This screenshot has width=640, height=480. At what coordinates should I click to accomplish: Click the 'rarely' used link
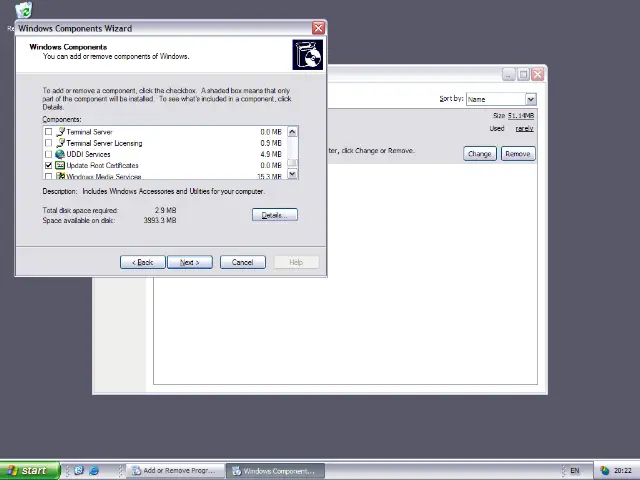[524, 129]
